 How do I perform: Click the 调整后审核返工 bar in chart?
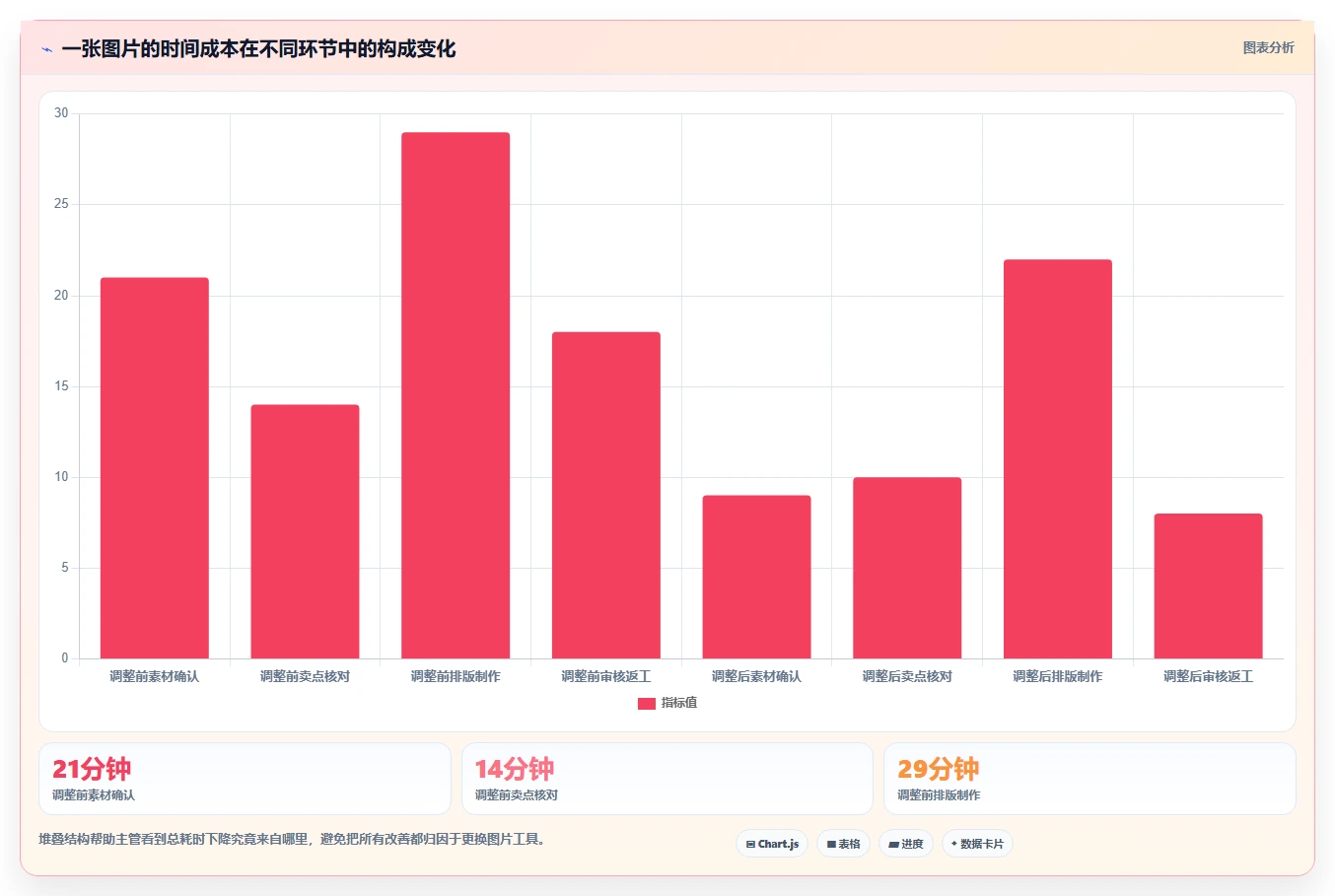coord(1208,586)
